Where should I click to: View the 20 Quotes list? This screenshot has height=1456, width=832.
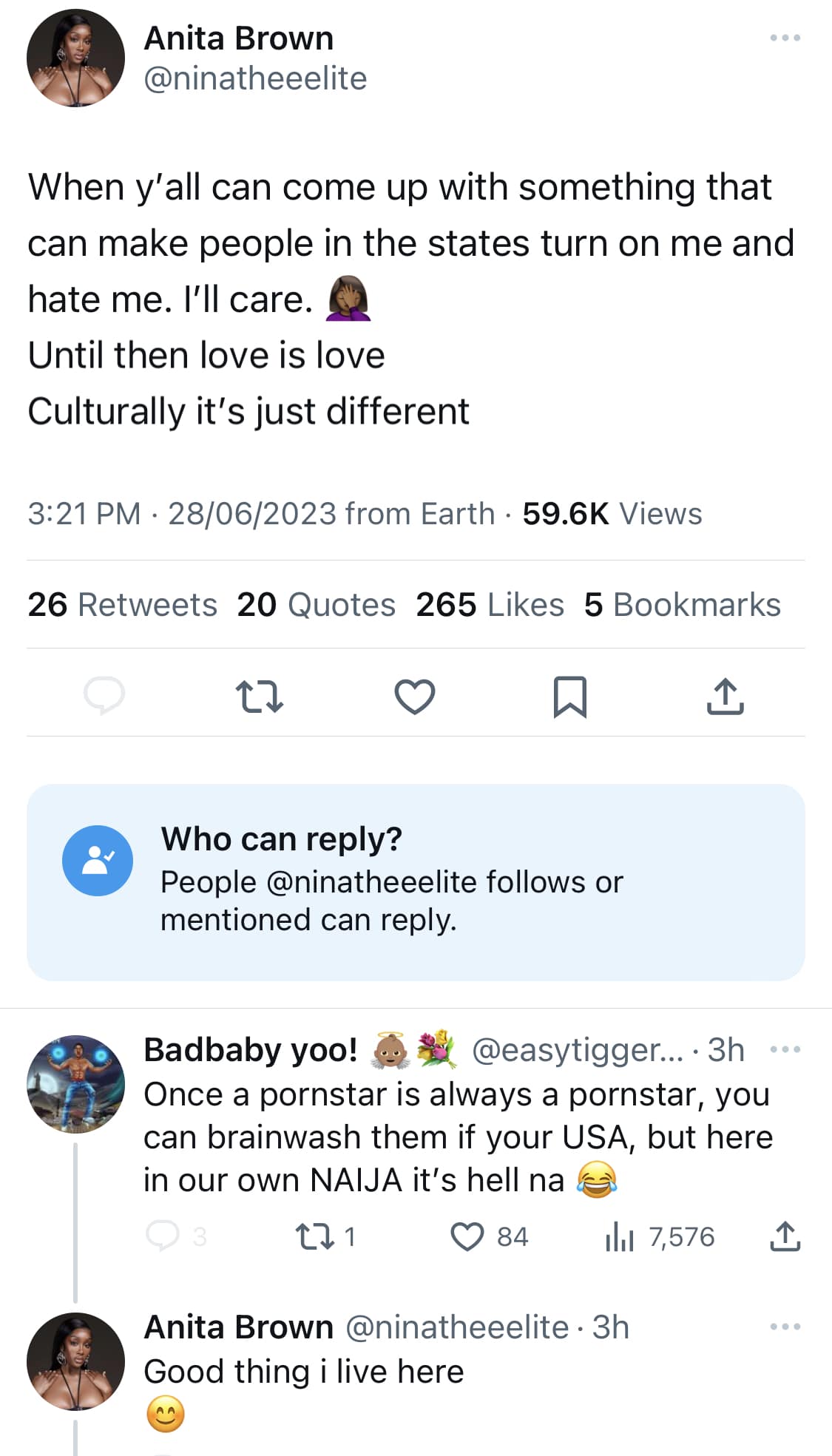coord(316,605)
